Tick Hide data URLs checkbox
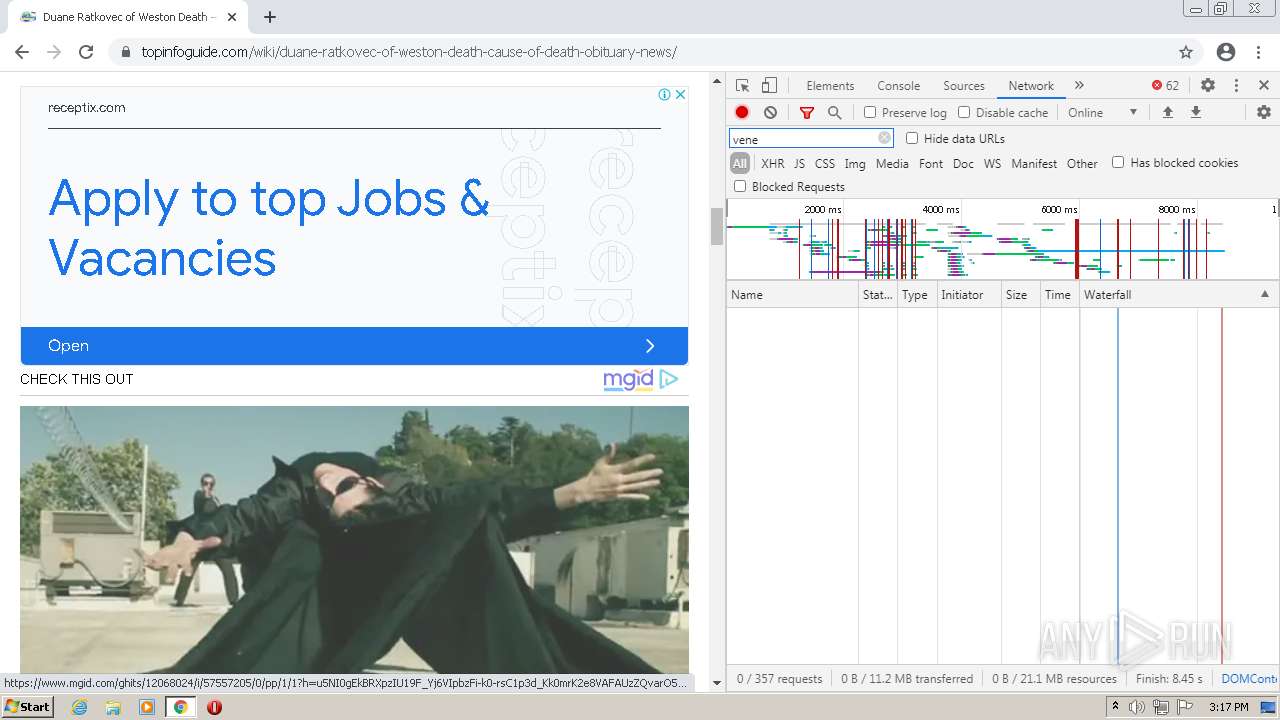 [912, 139]
